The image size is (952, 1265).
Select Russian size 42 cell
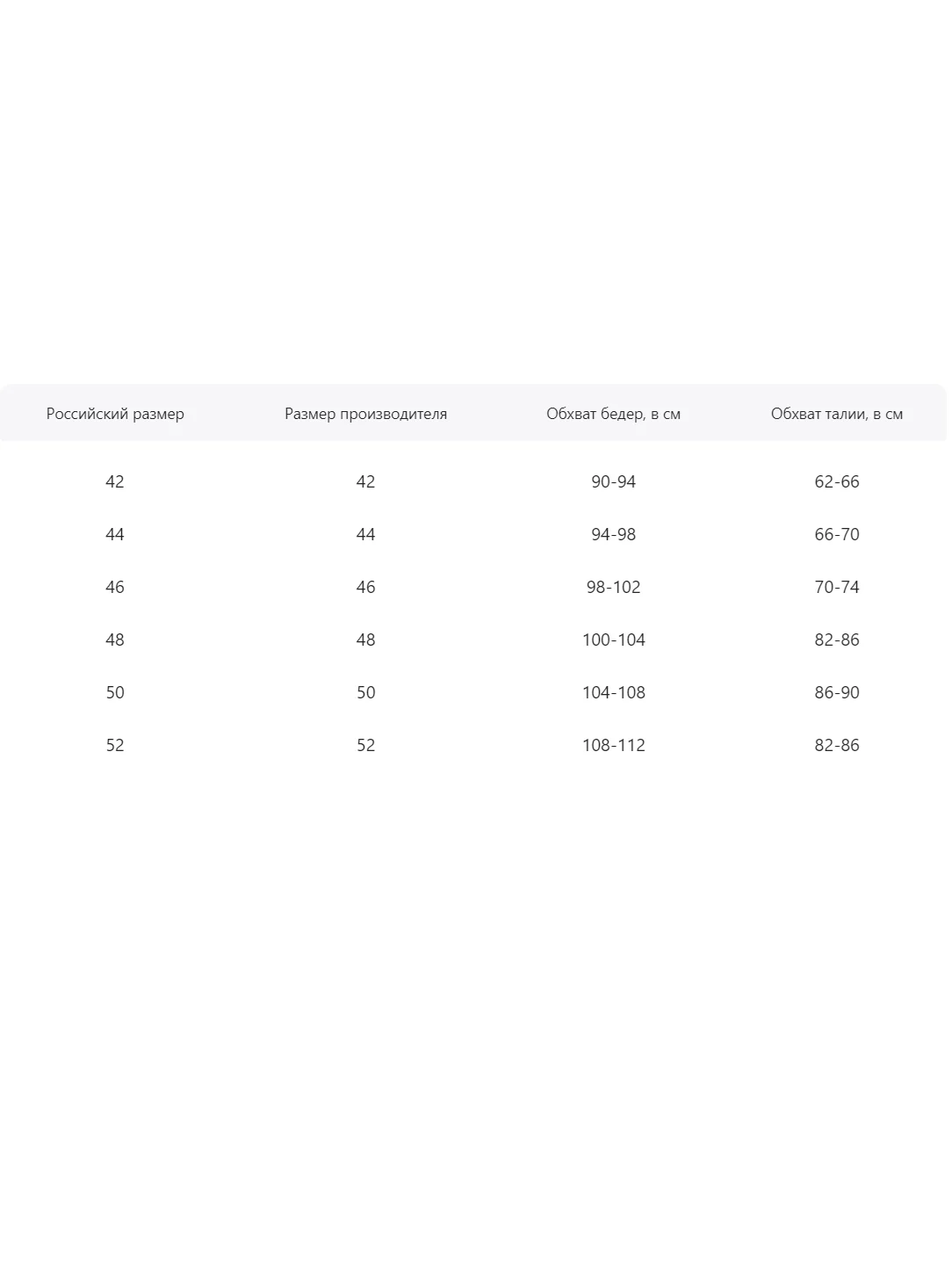click(x=115, y=481)
